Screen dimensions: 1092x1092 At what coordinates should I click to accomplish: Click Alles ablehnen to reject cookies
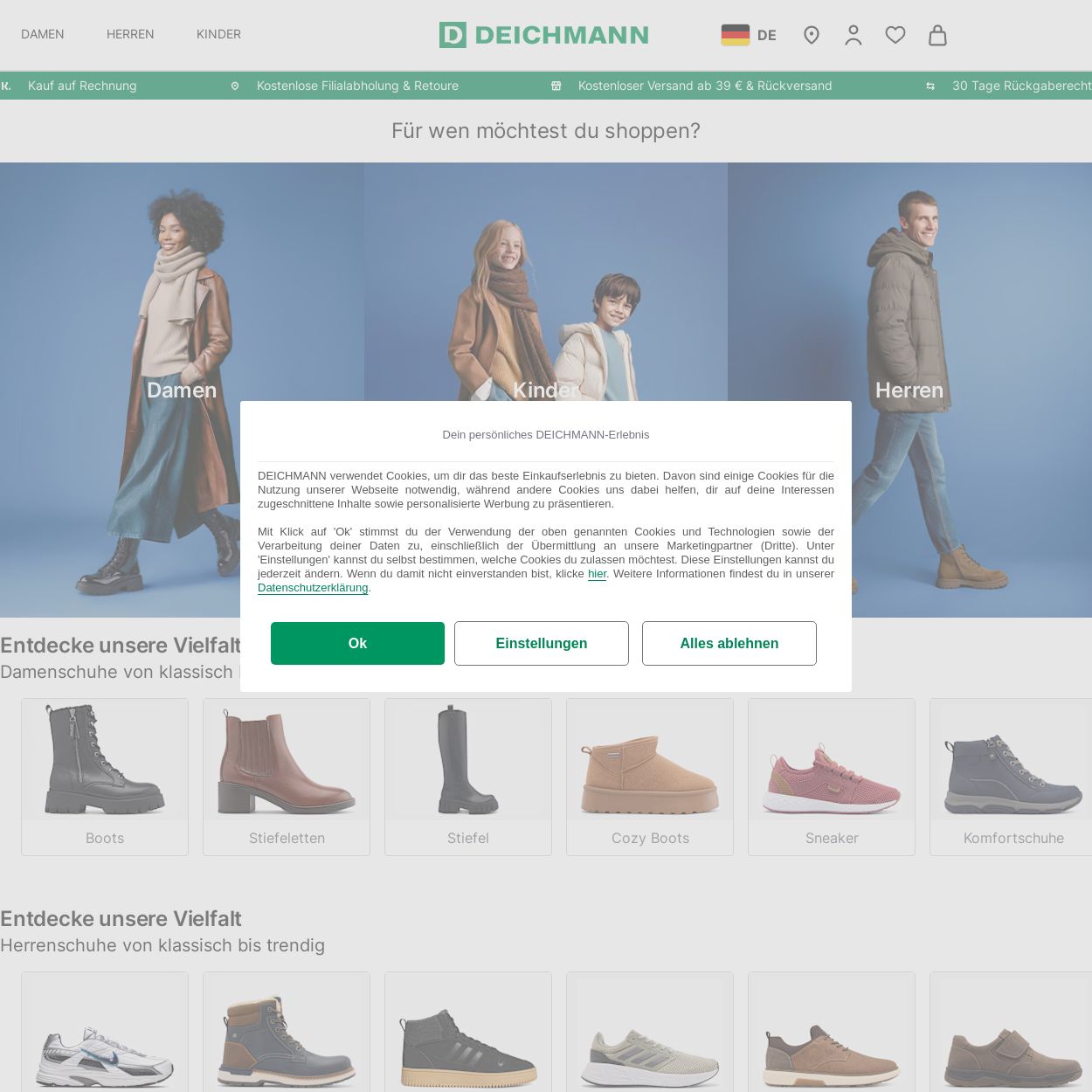[x=729, y=643]
